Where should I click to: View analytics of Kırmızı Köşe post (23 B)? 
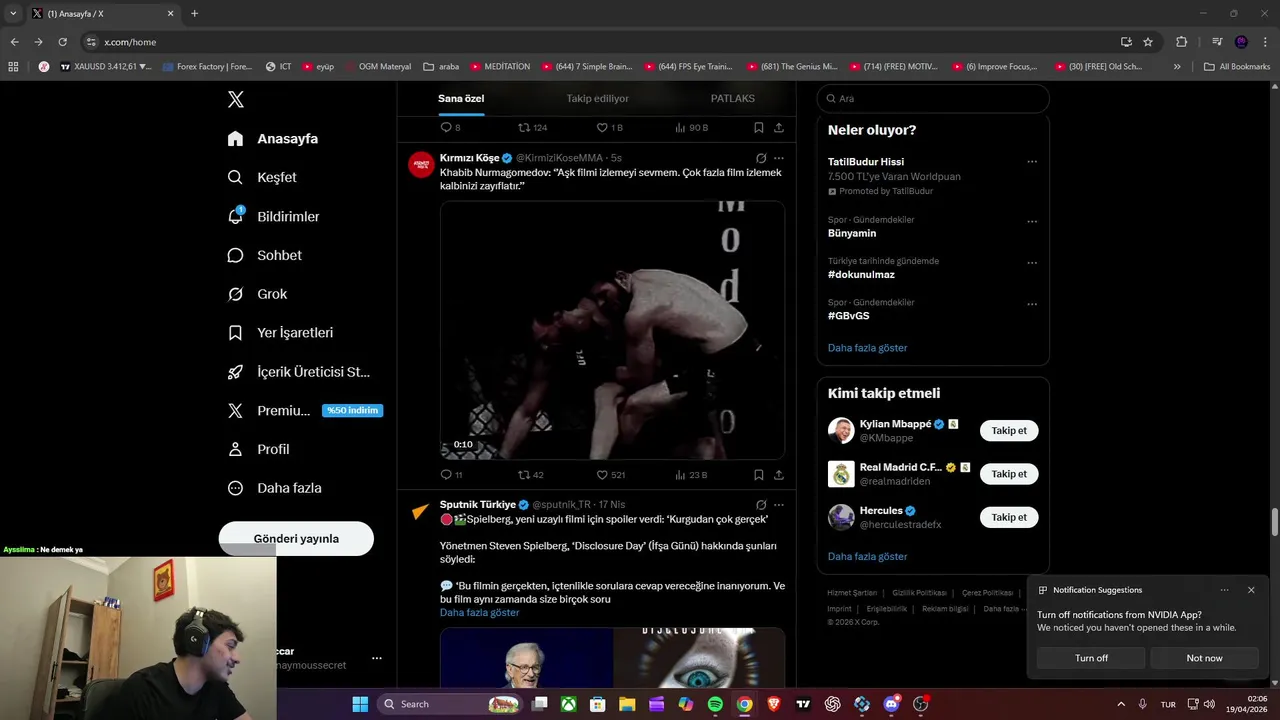[x=691, y=475]
